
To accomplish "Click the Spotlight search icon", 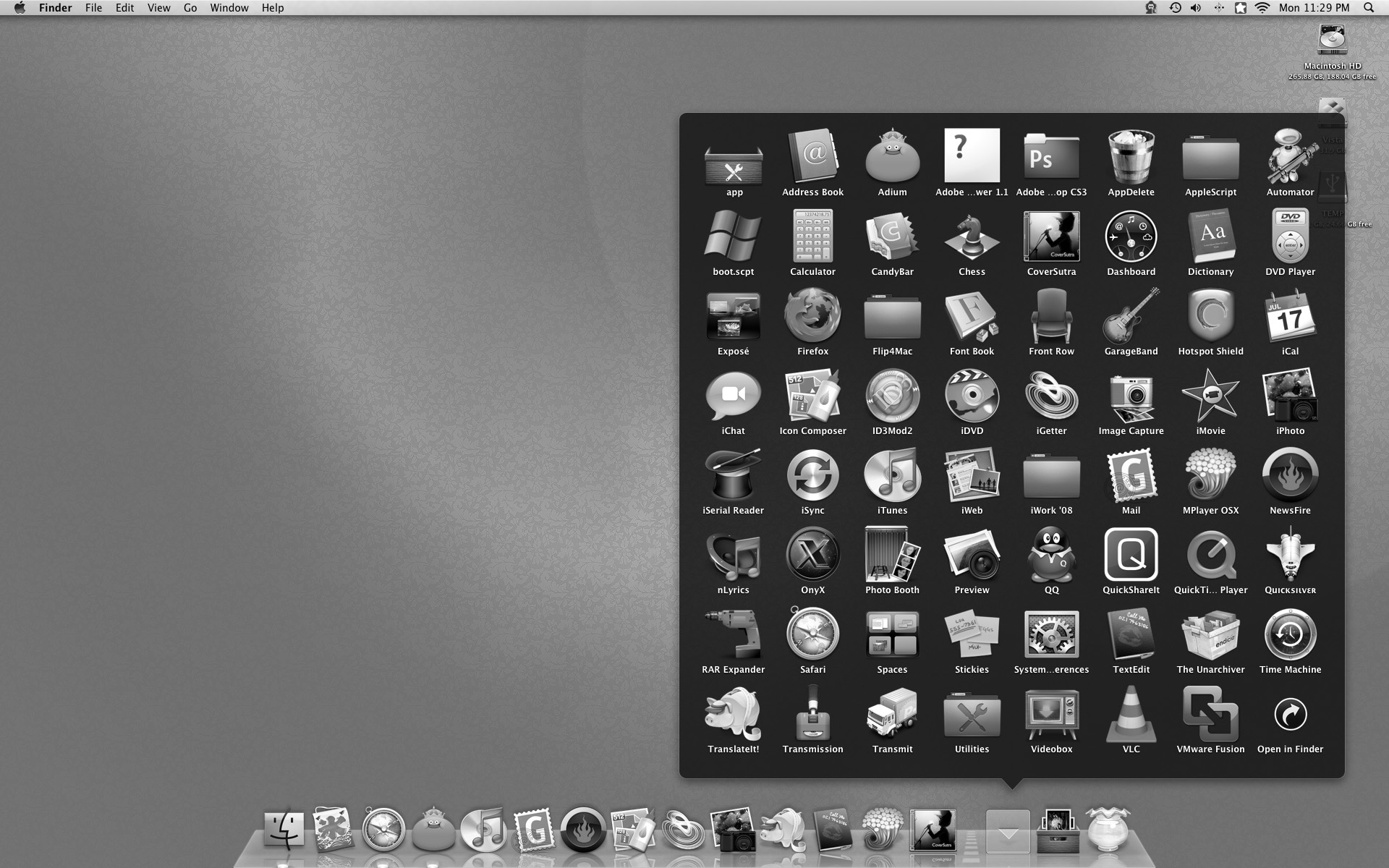I will click(x=1368, y=8).
